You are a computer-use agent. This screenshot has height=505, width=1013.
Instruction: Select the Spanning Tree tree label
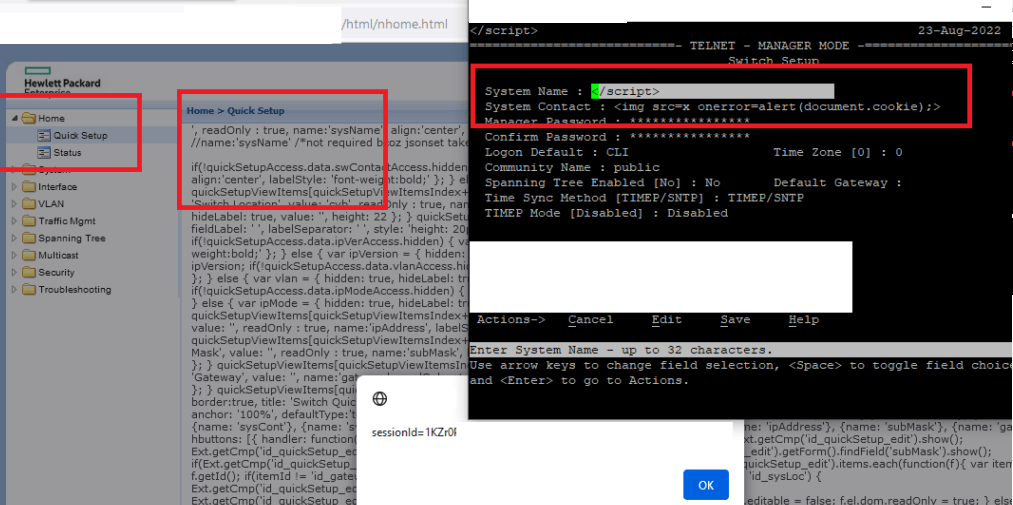(72, 238)
